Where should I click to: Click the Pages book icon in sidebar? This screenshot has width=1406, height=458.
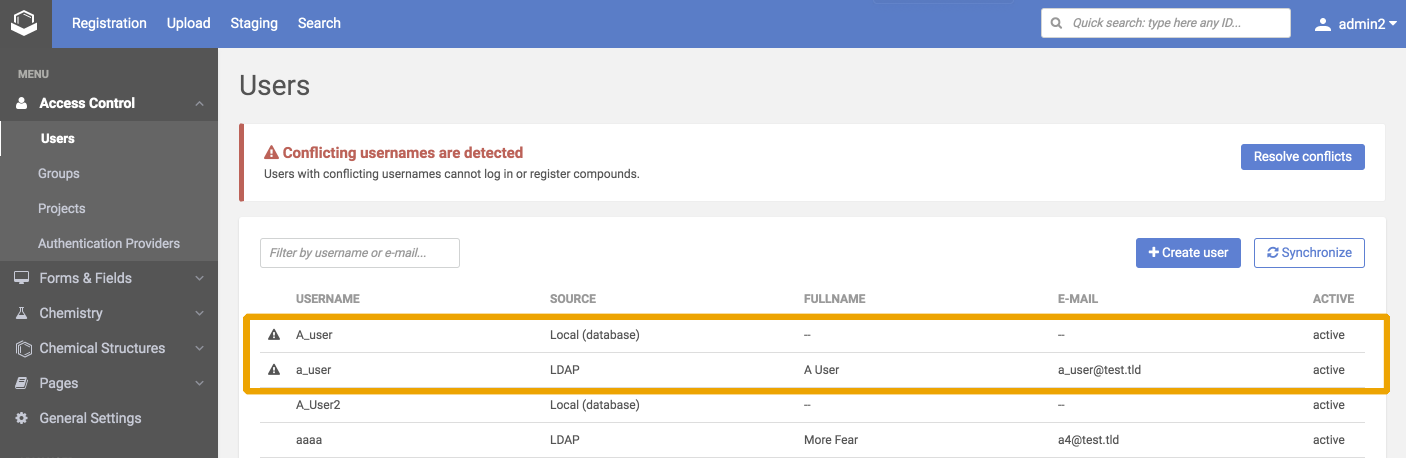[21, 383]
